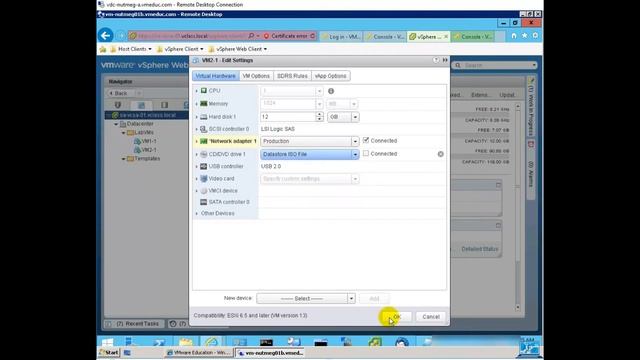Click the VMCI device icon

click(204, 191)
